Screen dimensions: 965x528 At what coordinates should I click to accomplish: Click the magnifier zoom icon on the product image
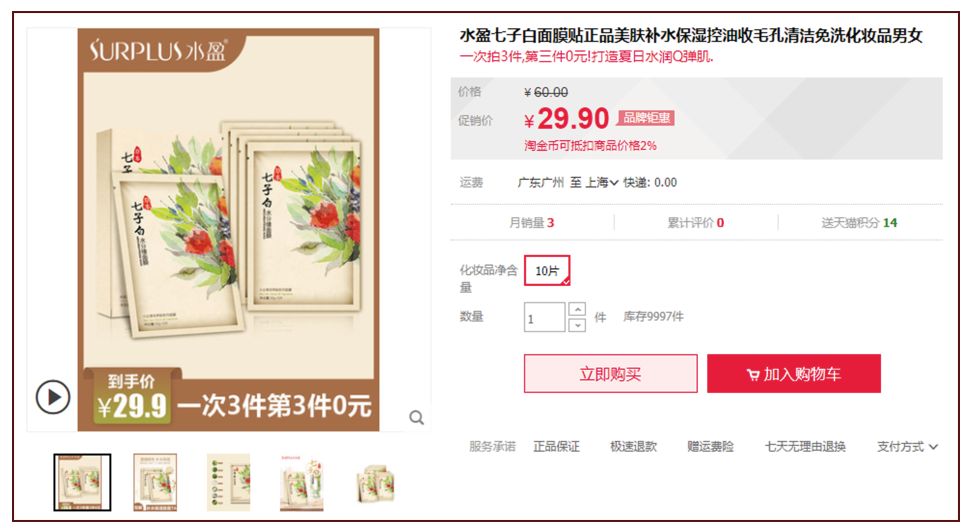pyautogui.click(x=417, y=418)
